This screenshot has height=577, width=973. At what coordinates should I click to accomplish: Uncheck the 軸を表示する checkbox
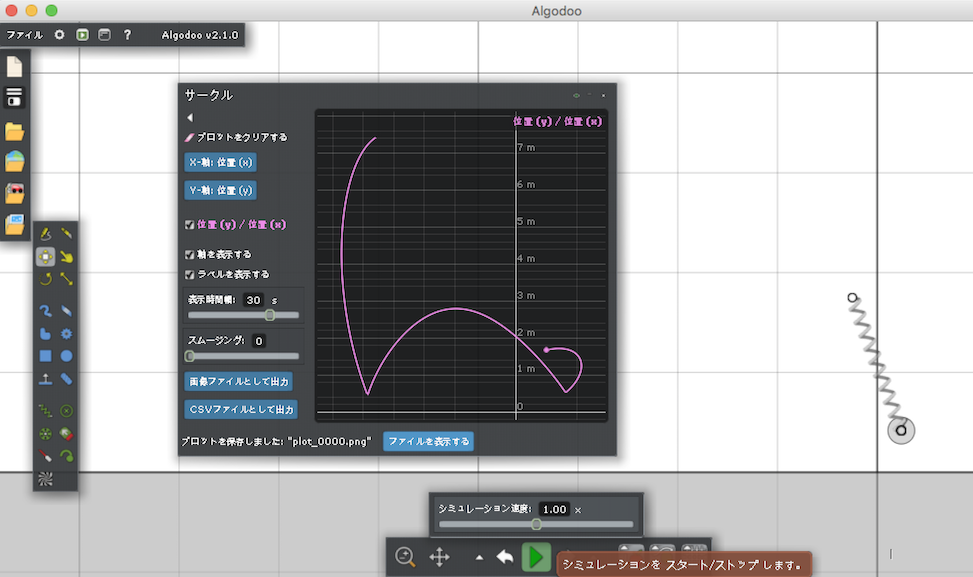(190, 255)
